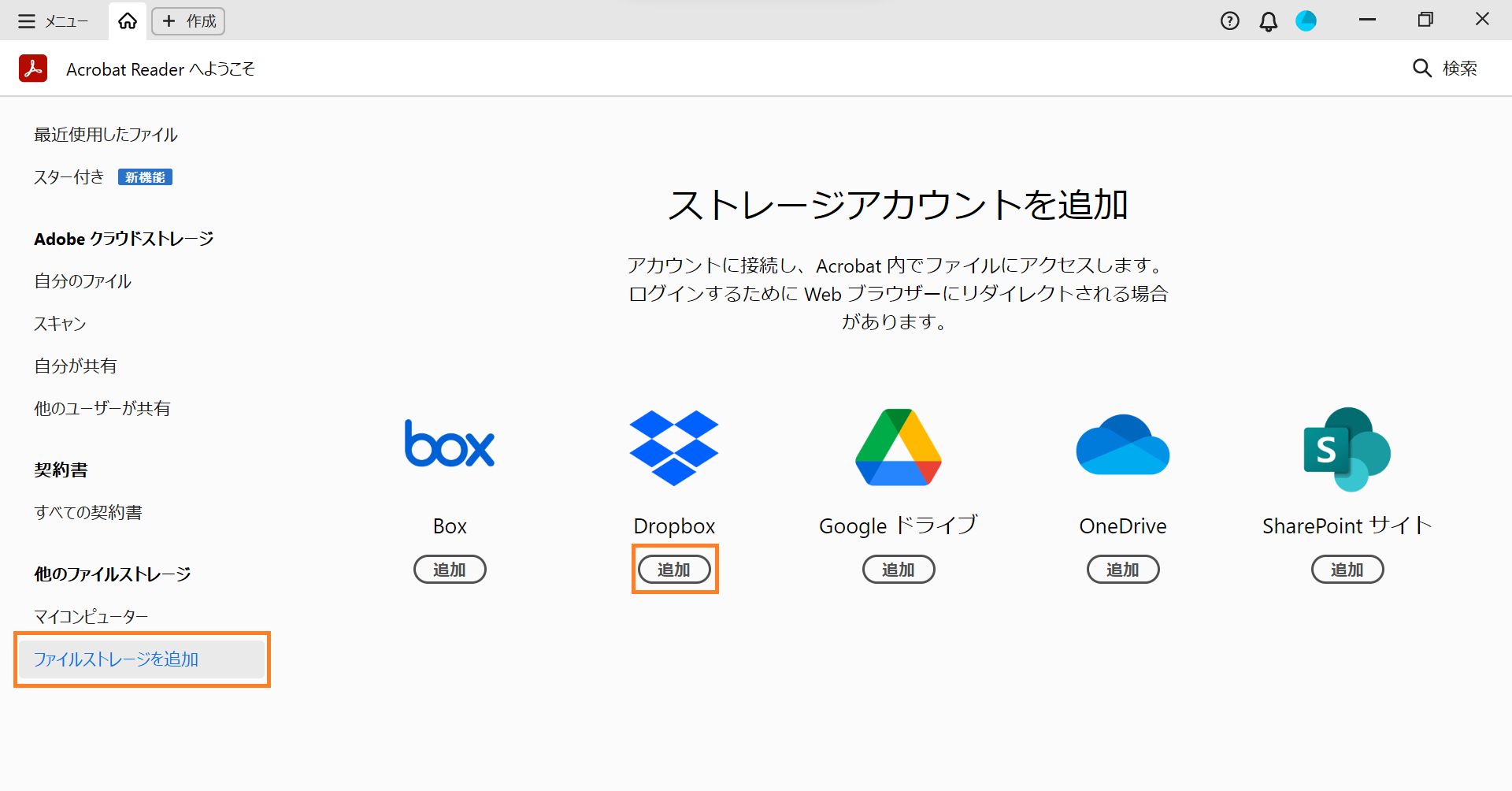Image resolution: width=1512 pixels, height=791 pixels.
Task: Open the notifications bell icon
Action: [1267, 20]
